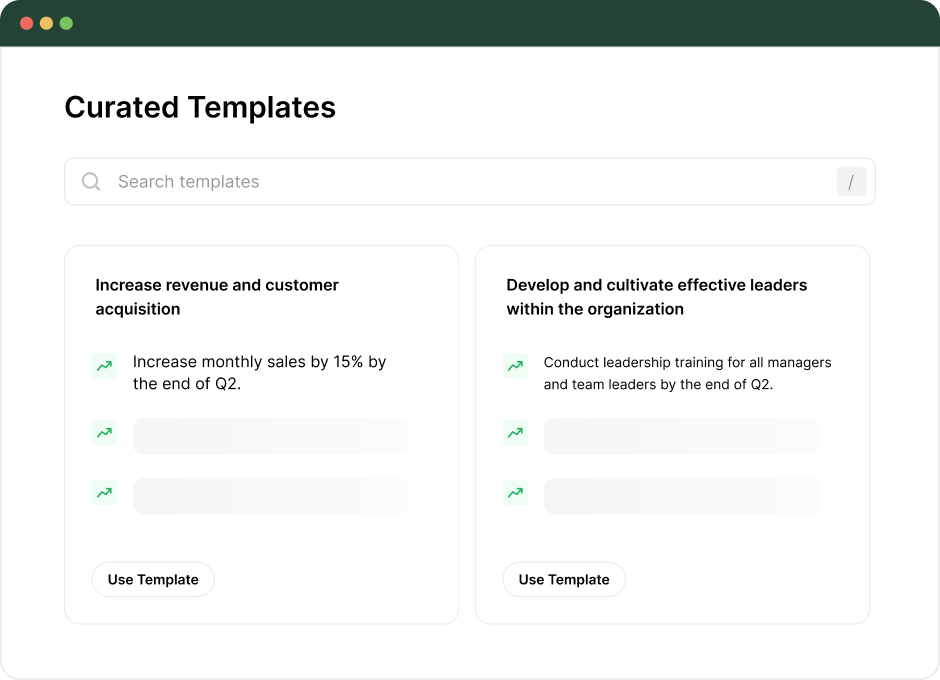Click the Increase monthly sales by 15% text
Viewport: 940px width, 680px height.
[259, 372]
